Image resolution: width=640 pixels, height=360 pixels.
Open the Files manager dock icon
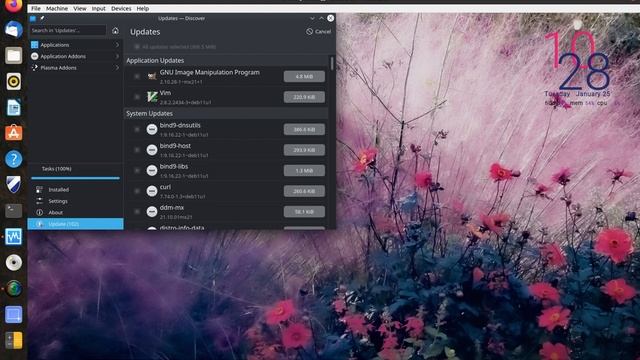click(x=13, y=56)
